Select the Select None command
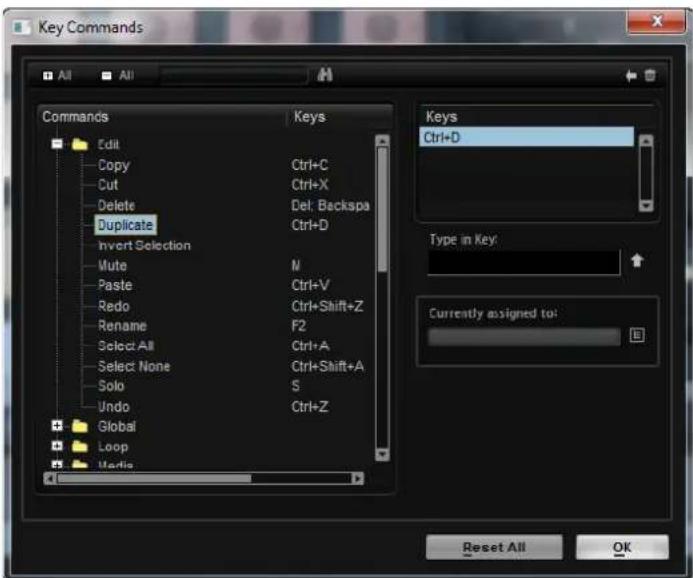Viewport: 693px width, 578px height. pyautogui.click(x=134, y=366)
